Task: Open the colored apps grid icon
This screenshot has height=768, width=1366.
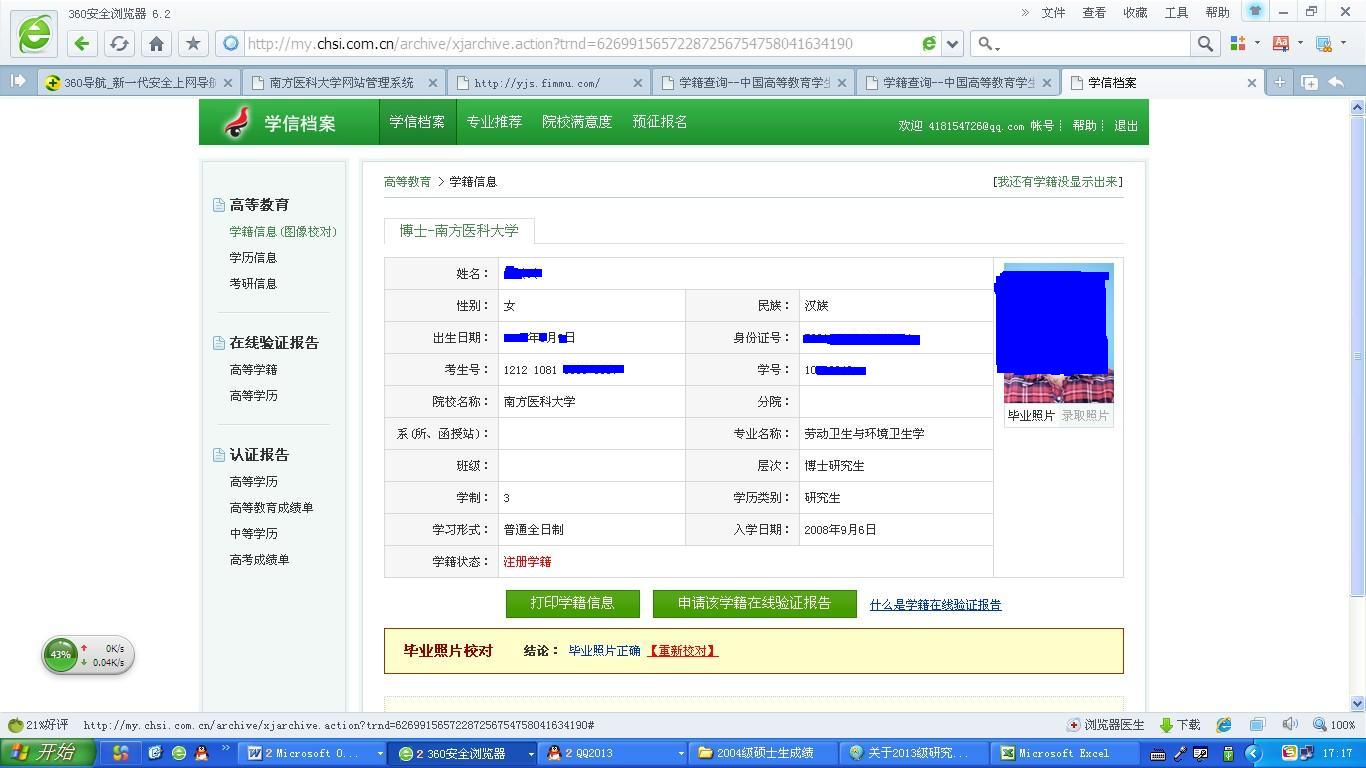Action: click(1238, 43)
